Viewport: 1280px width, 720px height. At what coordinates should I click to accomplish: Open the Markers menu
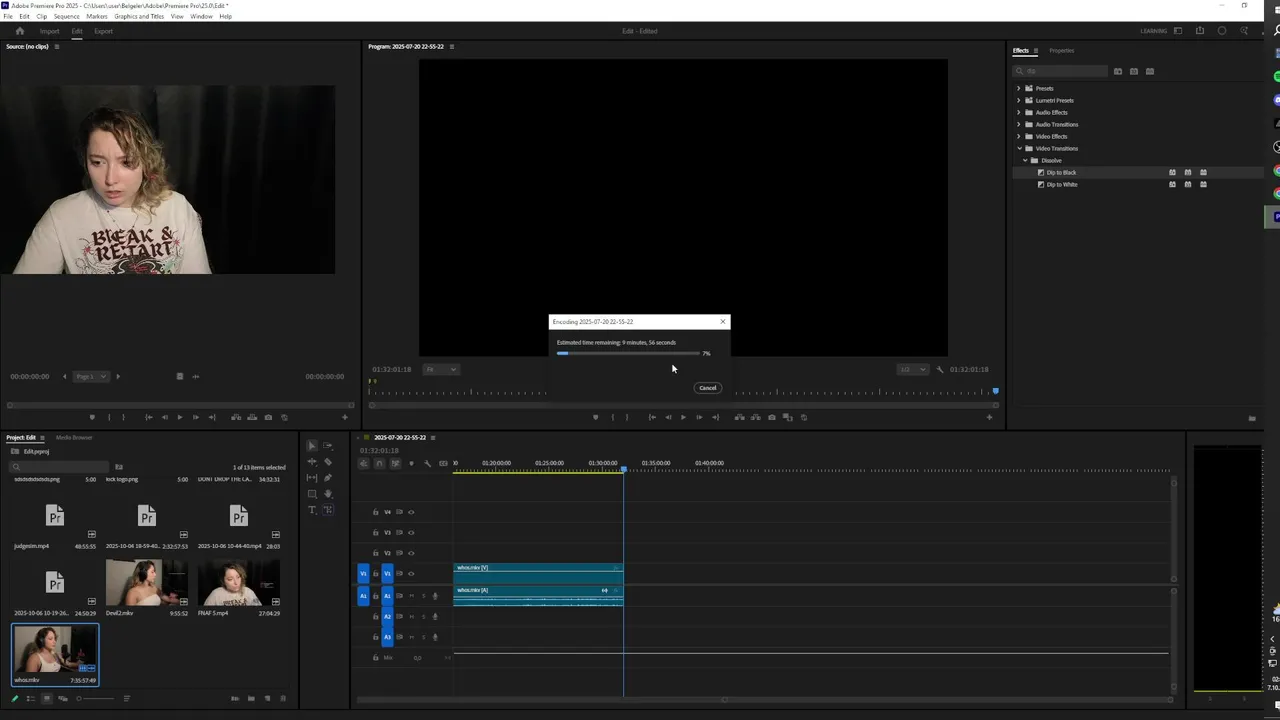pos(97,16)
